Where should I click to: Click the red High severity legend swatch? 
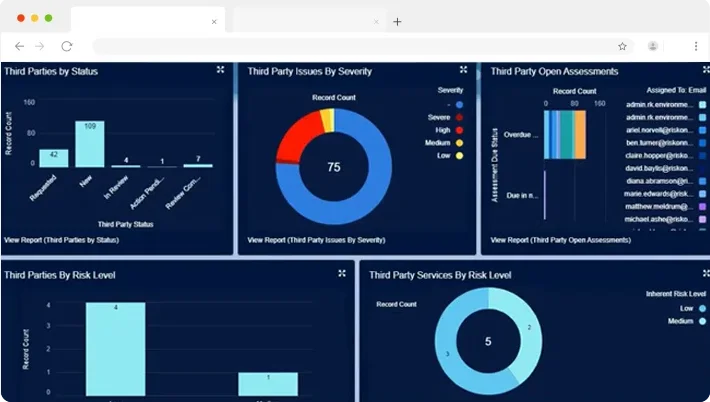coord(459,130)
